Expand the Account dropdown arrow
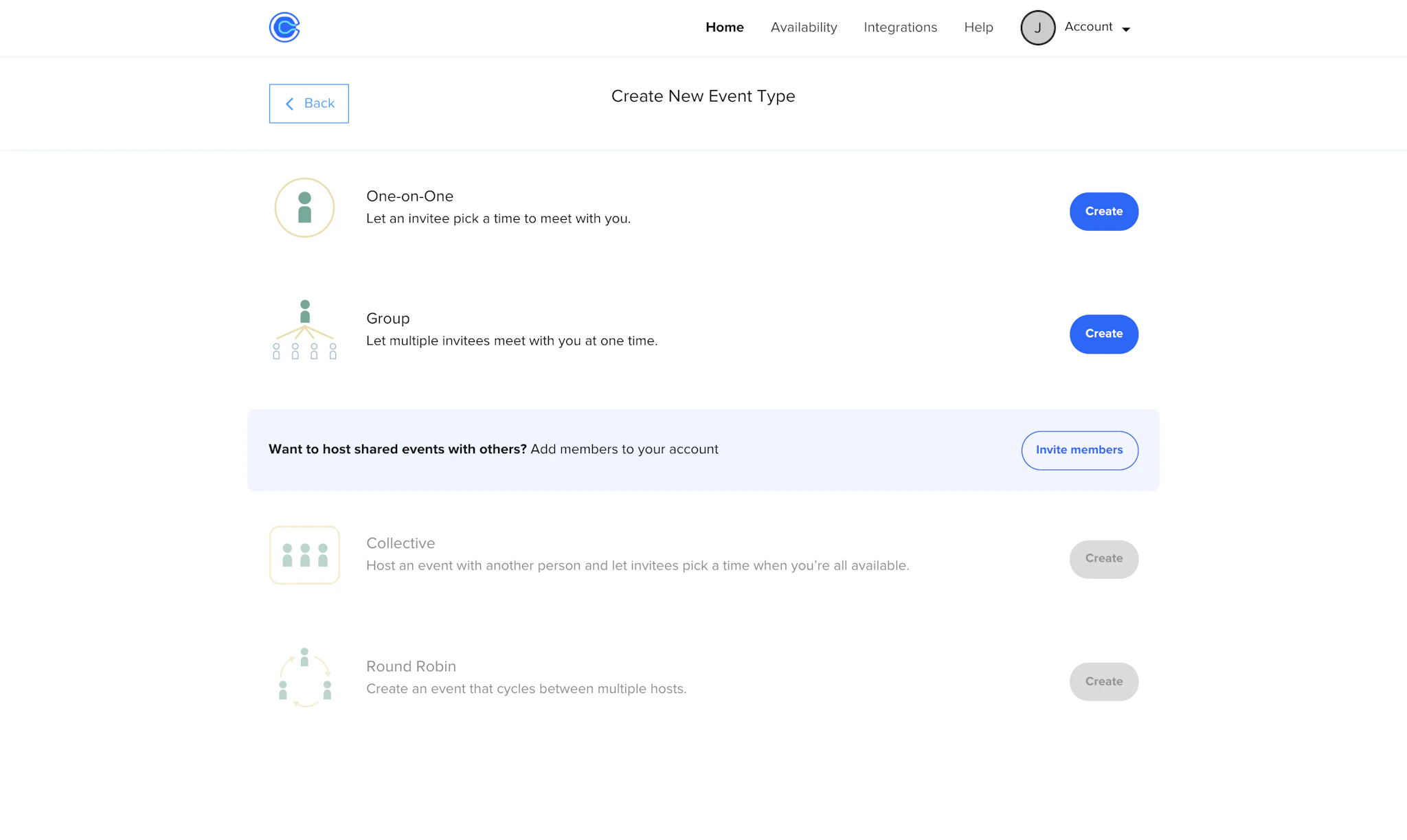 [x=1126, y=29]
